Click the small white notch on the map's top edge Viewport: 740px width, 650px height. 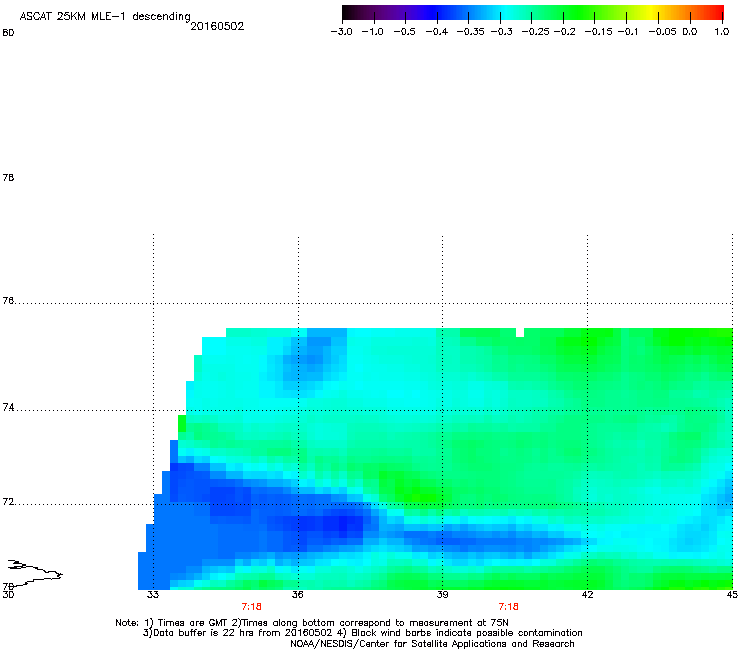click(520, 332)
